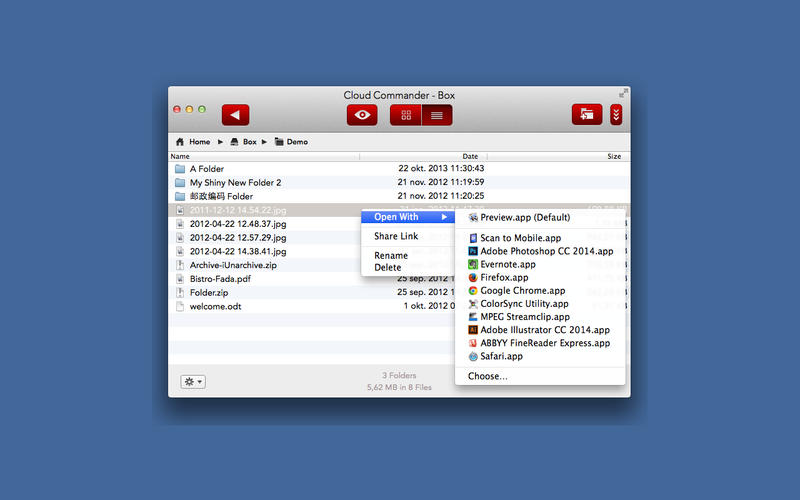The height and width of the screenshot is (500, 800).
Task: Open file with Firefox.app
Action: click(504, 277)
